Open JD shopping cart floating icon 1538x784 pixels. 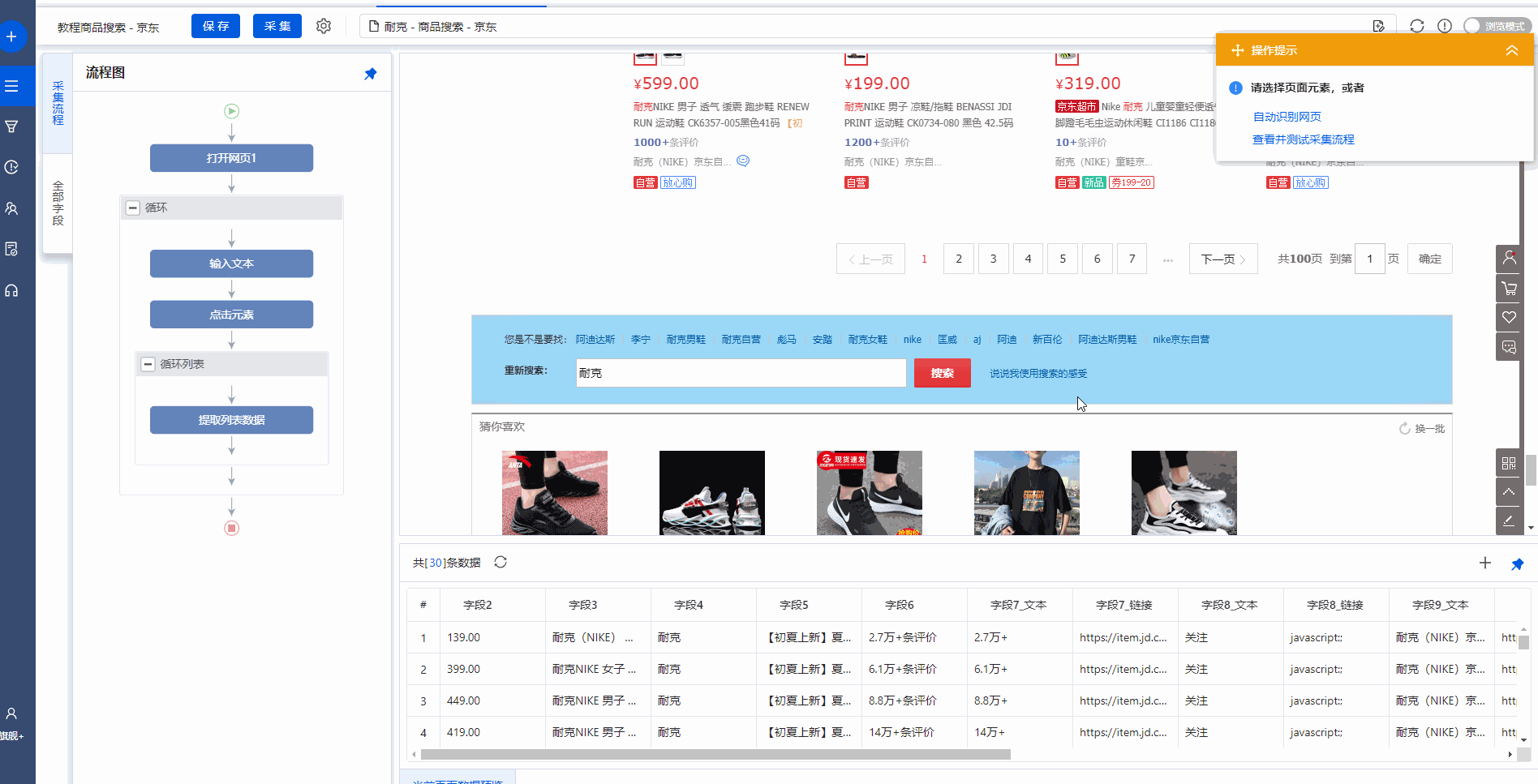click(x=1509, y=288)
